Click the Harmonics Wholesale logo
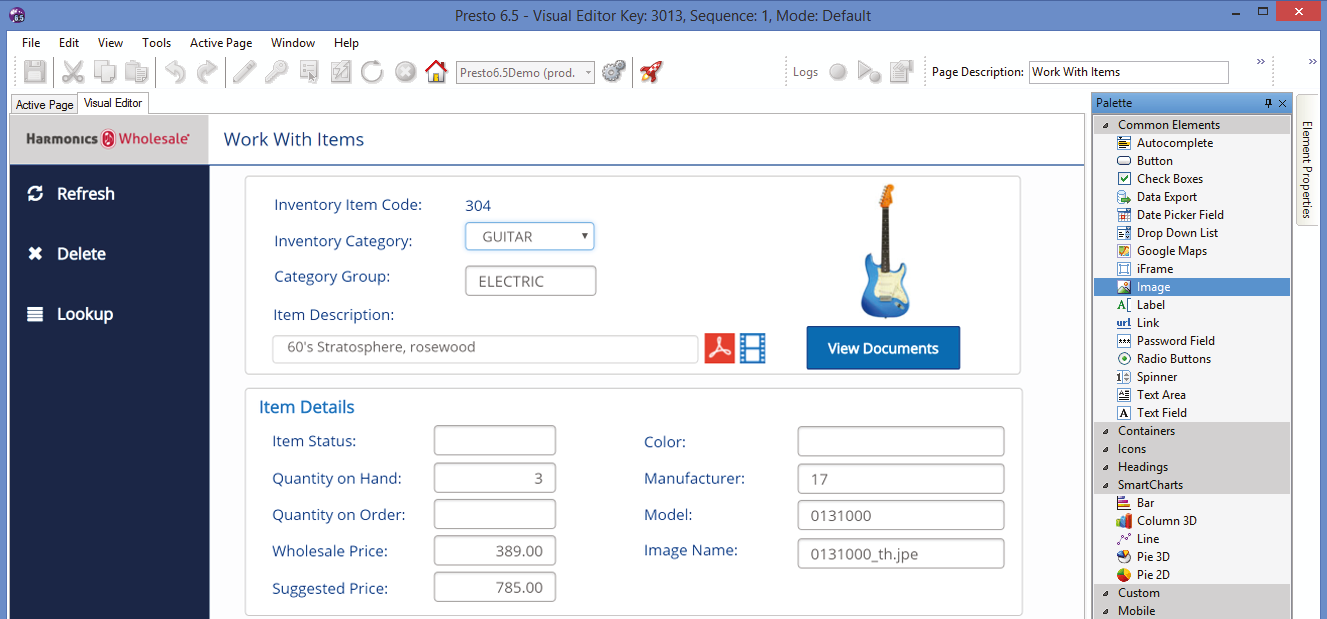Viewport: 1327px width, 619px height. click(108, 139)
